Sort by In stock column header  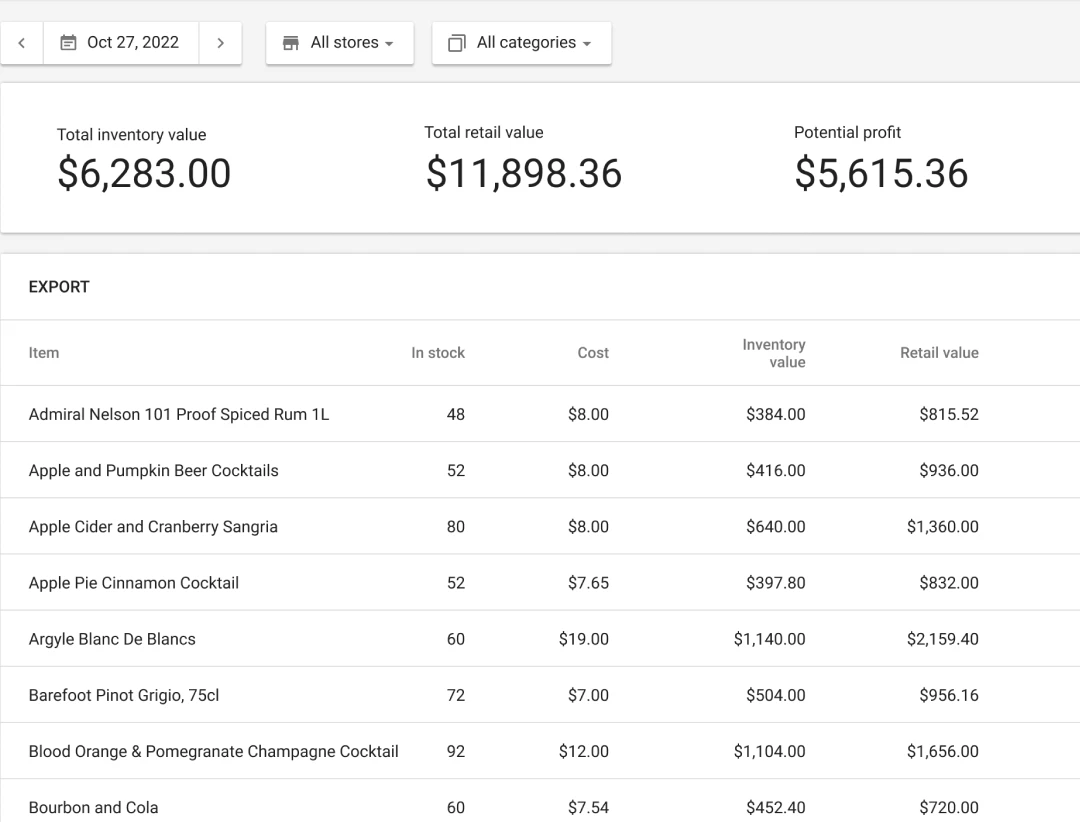438,353
